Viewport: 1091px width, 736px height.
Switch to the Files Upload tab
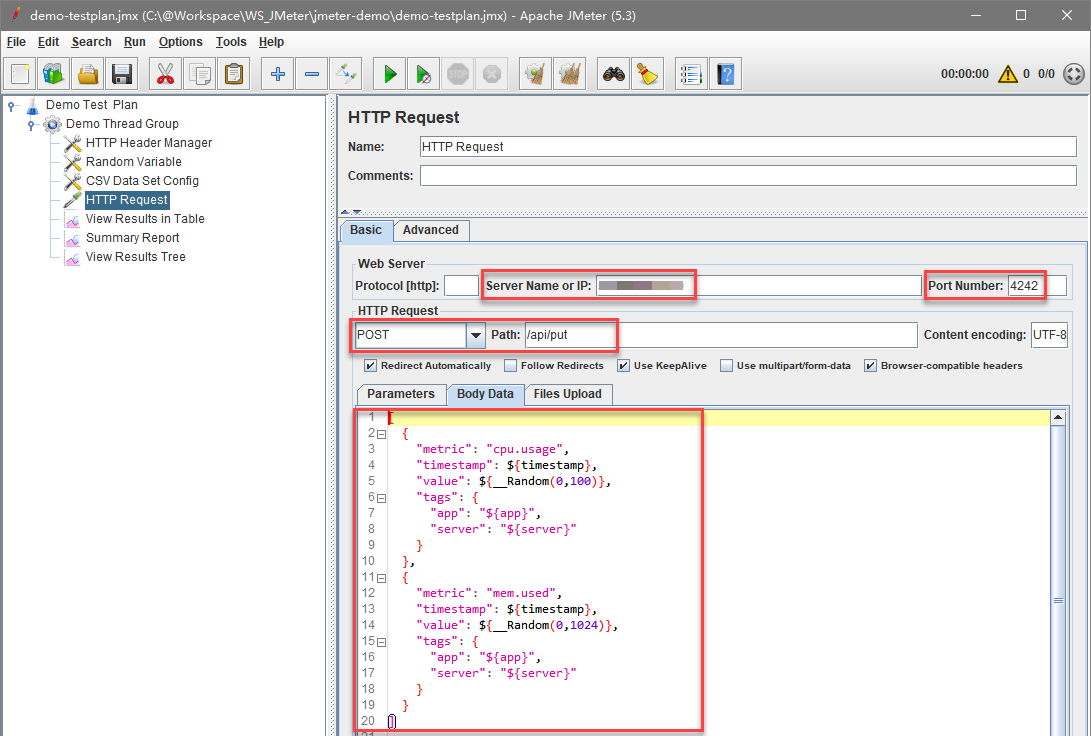(x=568, y=394)
